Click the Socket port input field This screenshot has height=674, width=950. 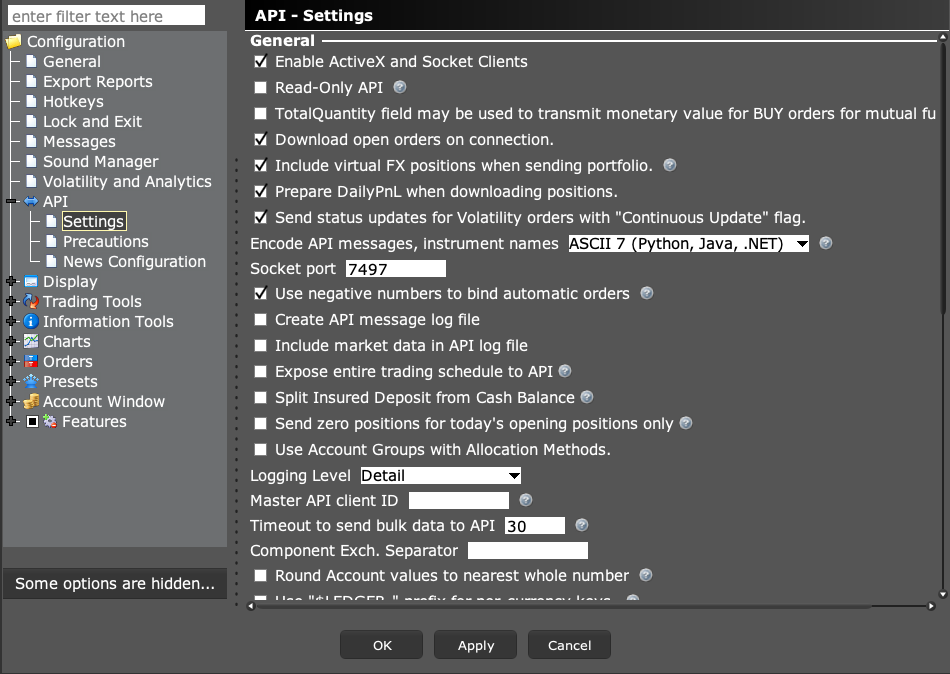coord(396,269)
